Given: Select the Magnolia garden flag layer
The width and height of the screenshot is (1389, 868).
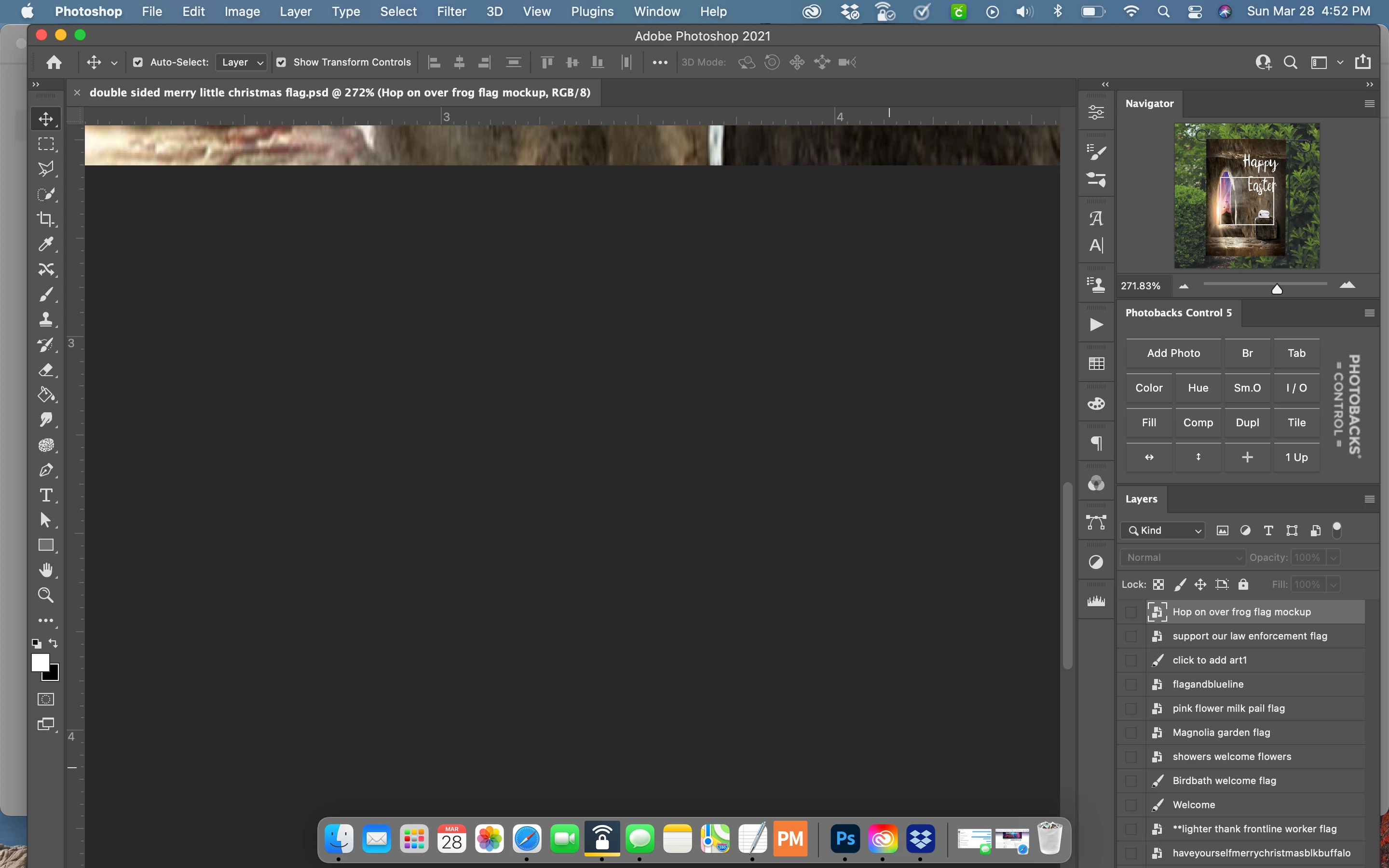Looking at the screenshot, I should tap(1221, 732).
